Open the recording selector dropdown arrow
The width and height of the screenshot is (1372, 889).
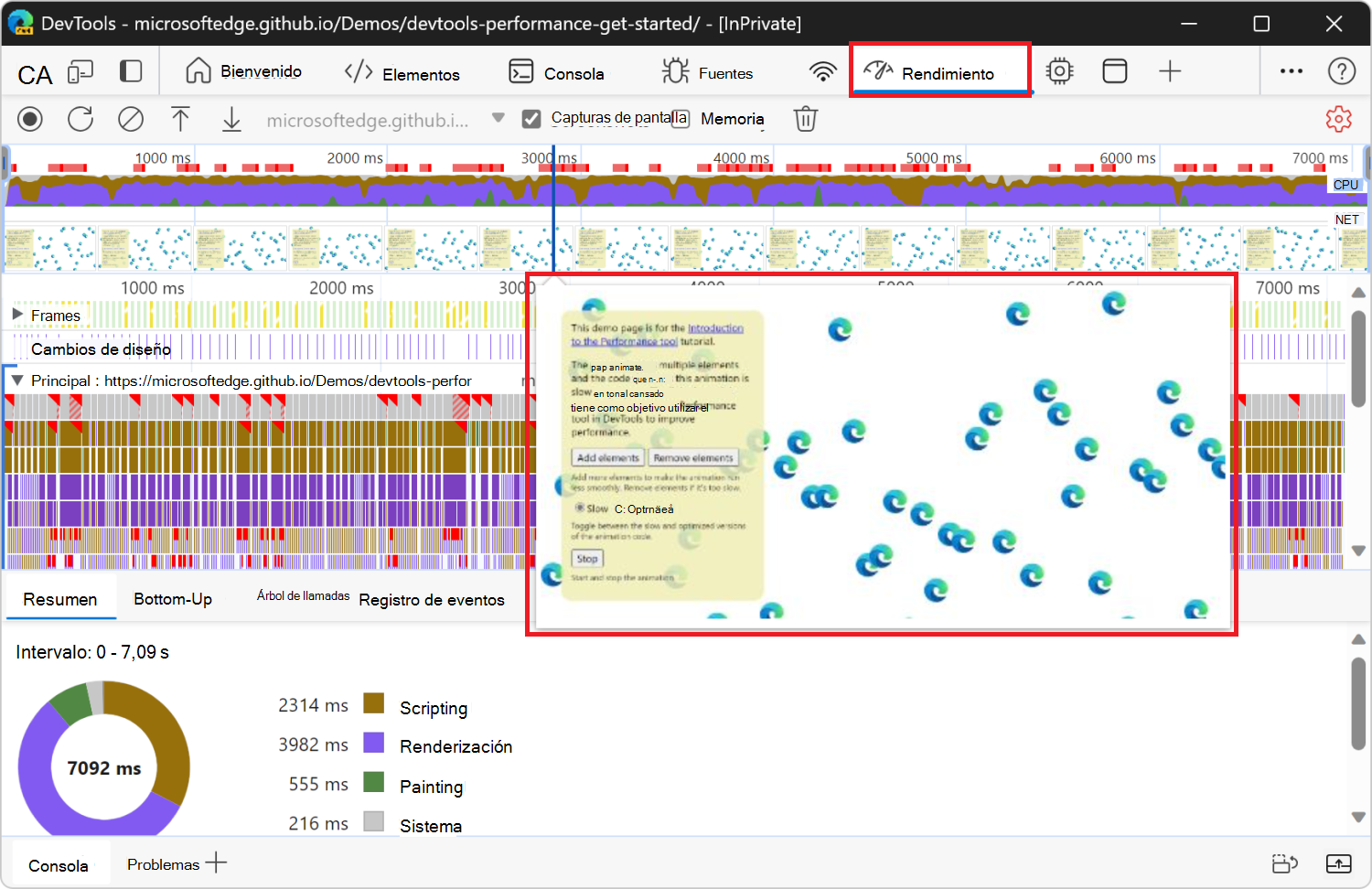pos(498,118)
